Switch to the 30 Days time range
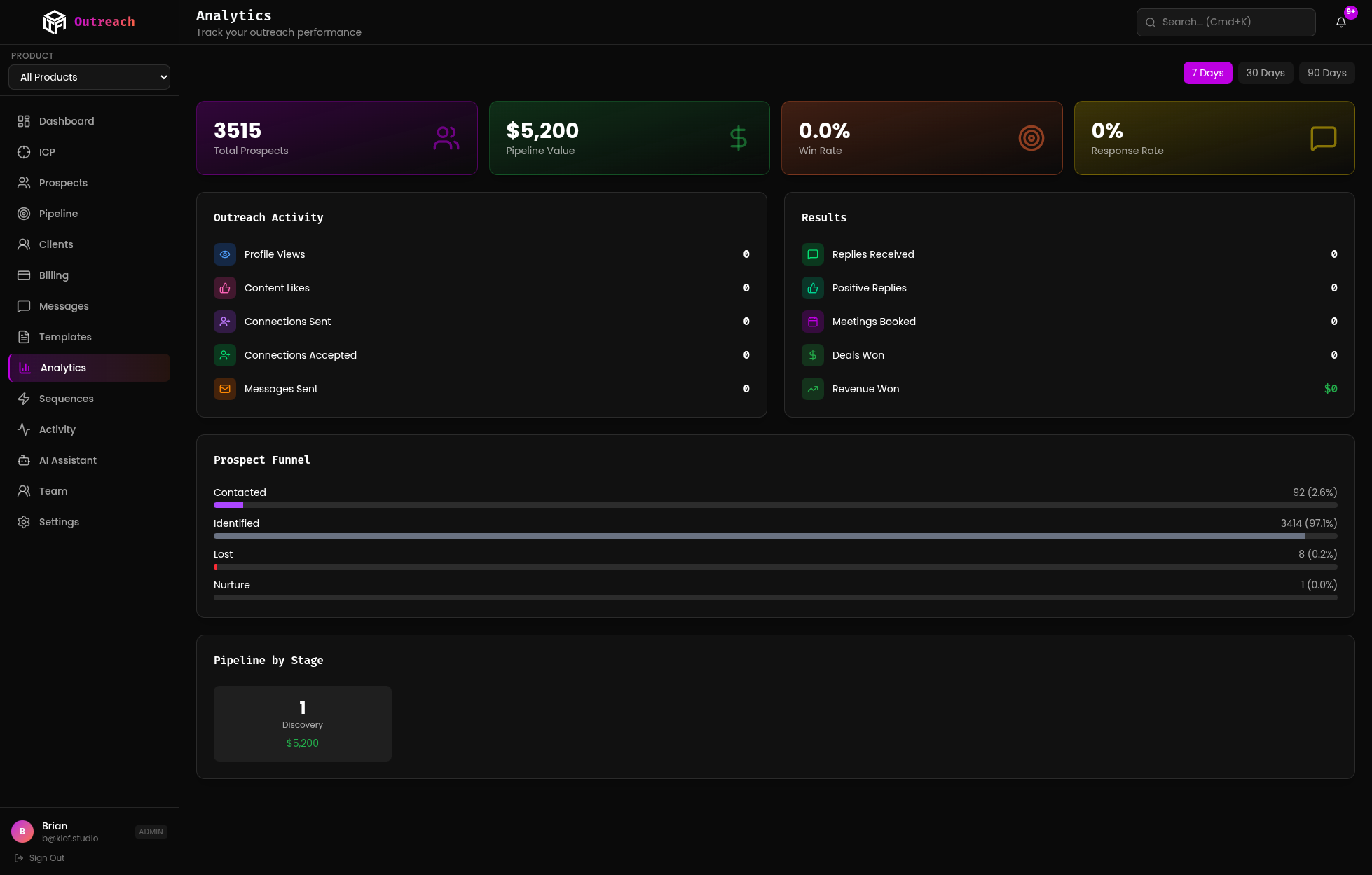The image size is (1372, 875). [x=1265, y=73]
